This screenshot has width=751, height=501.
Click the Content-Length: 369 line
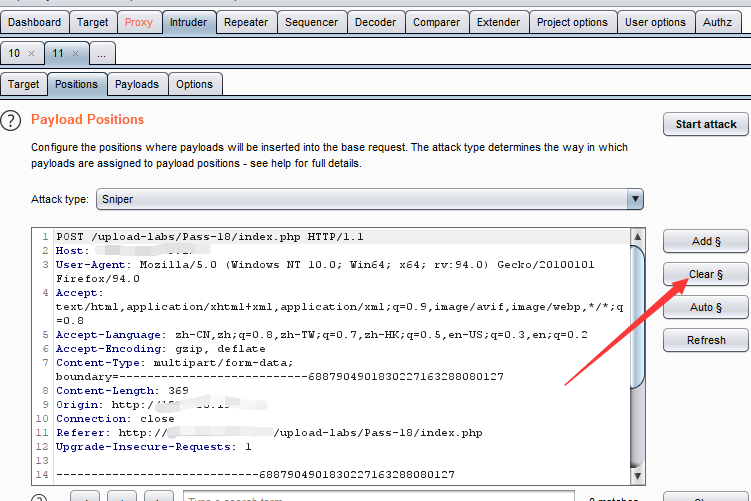(x=122, y=391)
